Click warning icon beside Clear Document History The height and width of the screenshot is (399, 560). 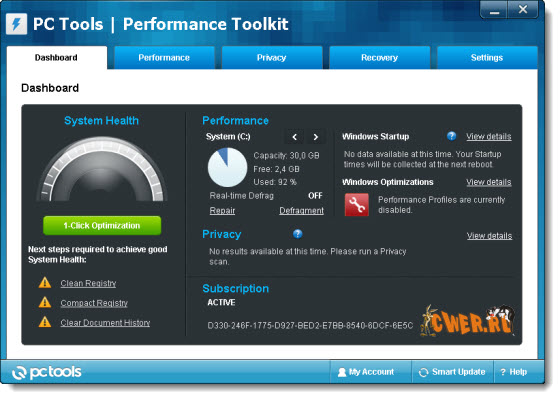[45, 322]
